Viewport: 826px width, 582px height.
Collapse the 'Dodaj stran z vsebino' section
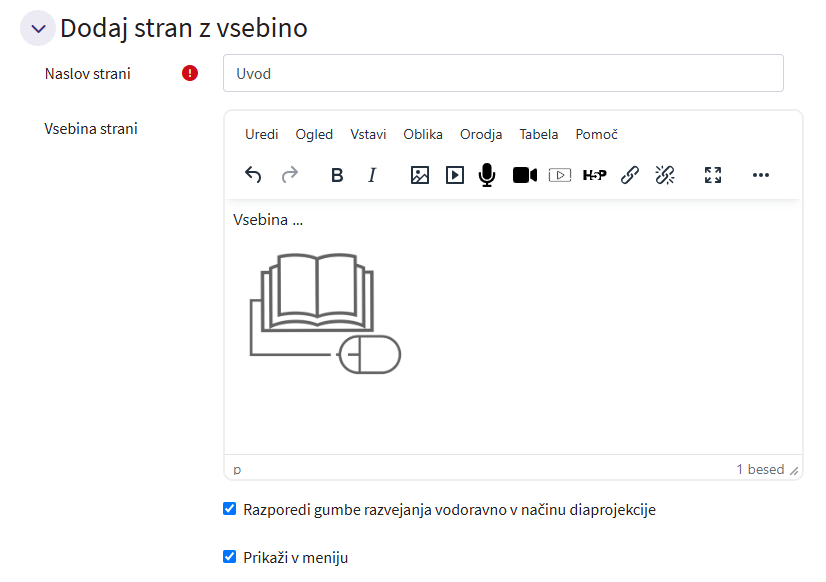(38, 29)
